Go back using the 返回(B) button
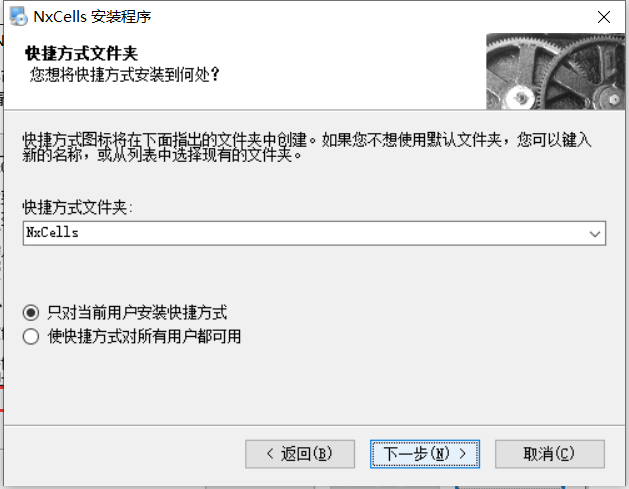 point(300,454)
